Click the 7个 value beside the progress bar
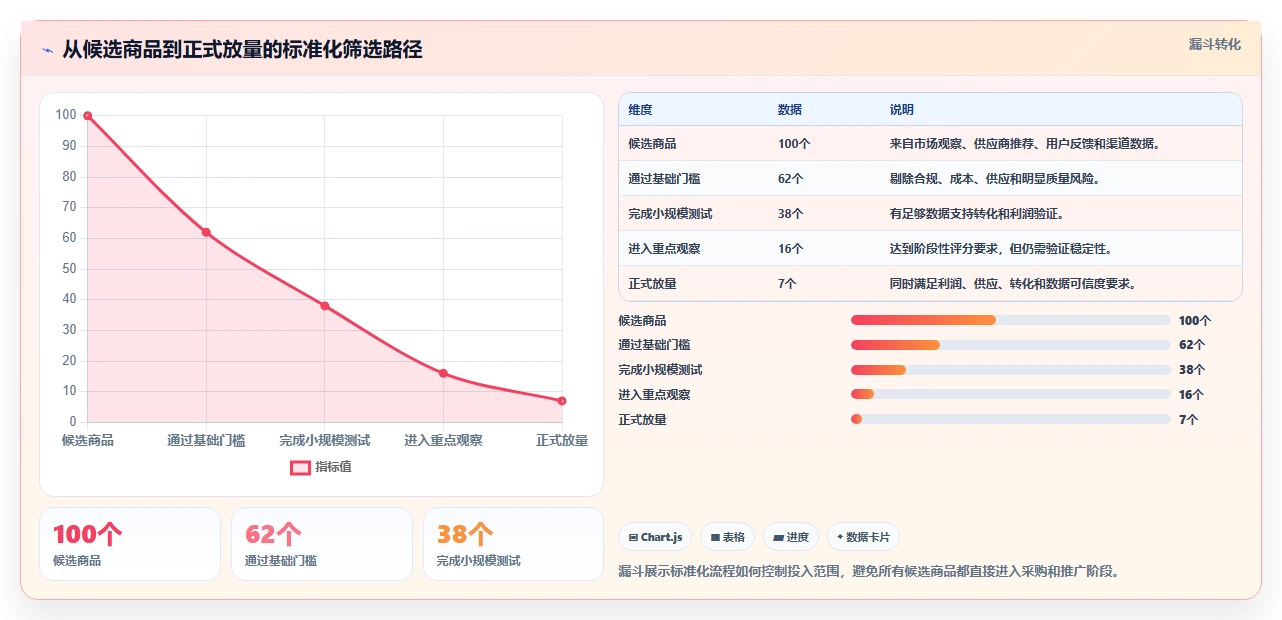 1188,420
